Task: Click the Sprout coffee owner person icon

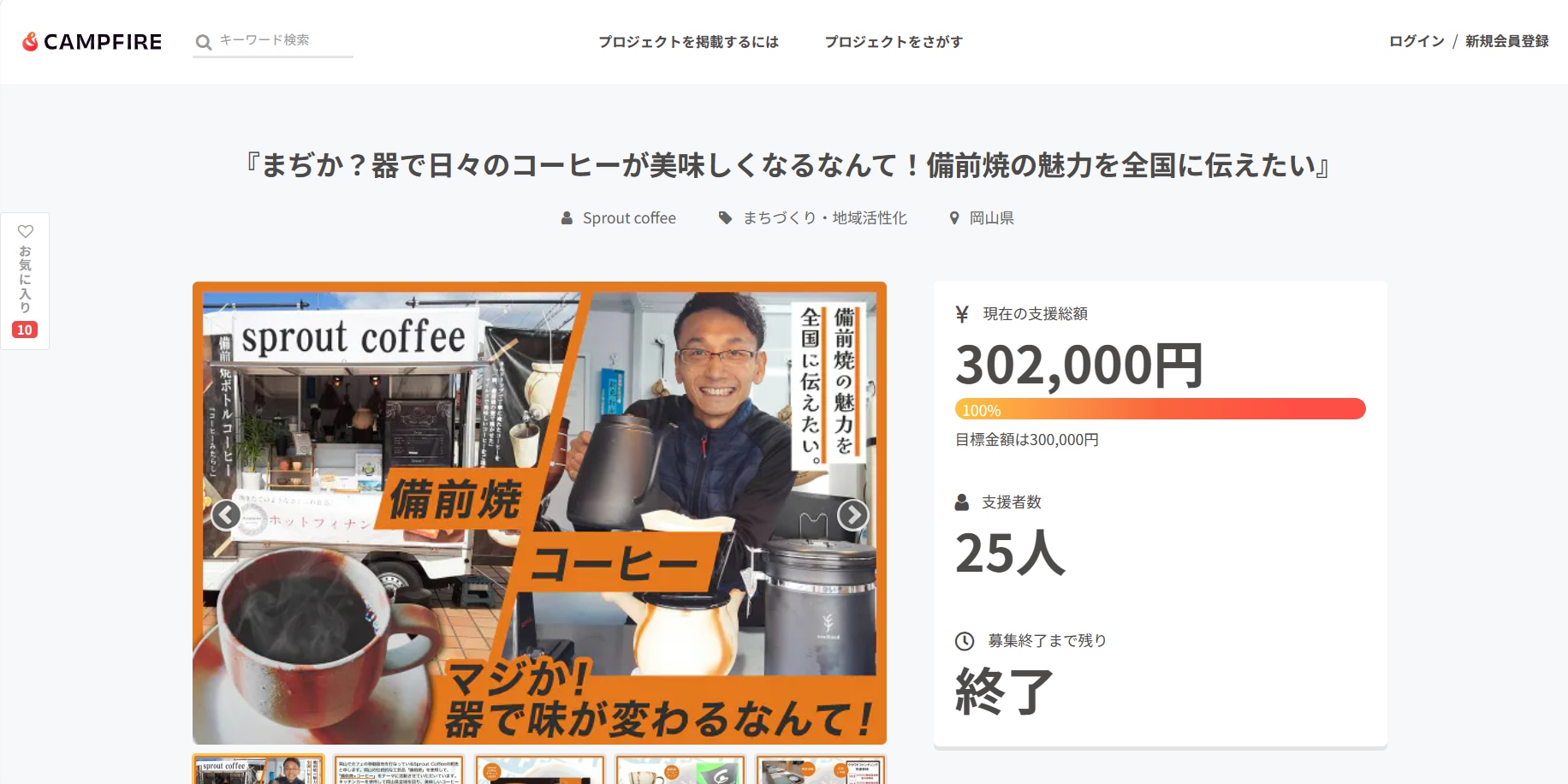Action: point(567,218)
